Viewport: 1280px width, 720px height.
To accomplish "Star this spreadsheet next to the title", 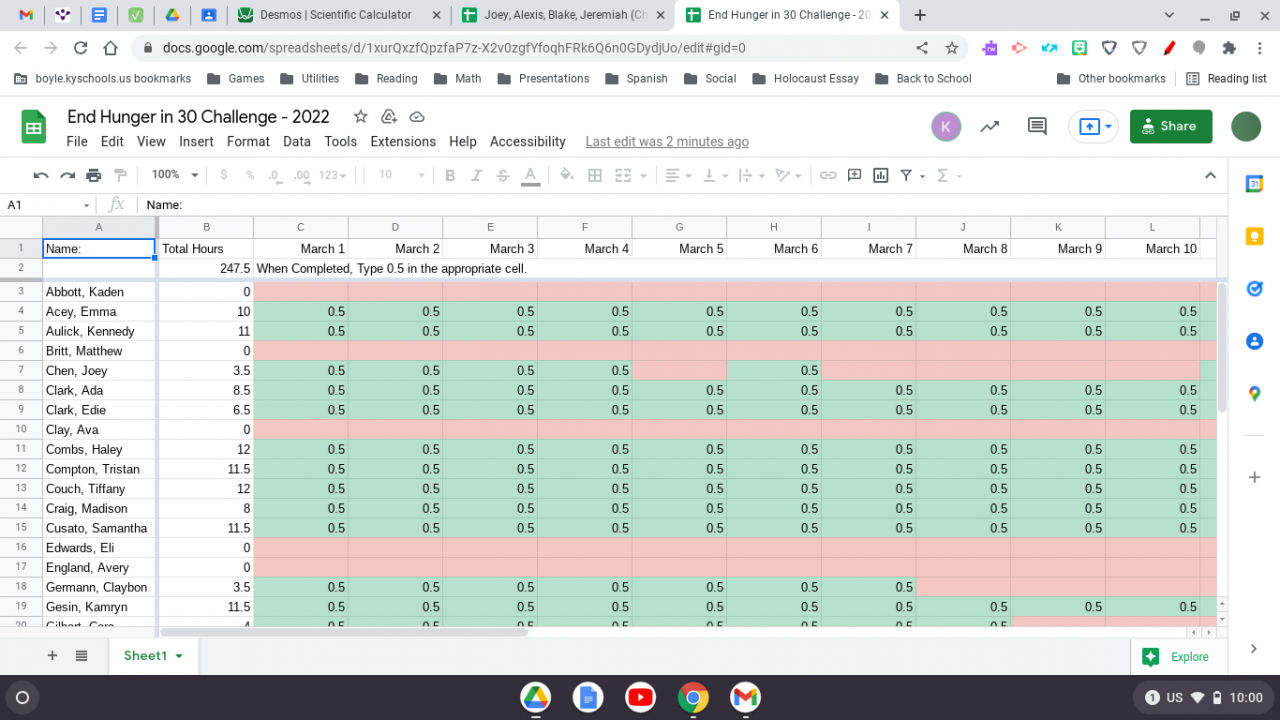I will 360,117.
